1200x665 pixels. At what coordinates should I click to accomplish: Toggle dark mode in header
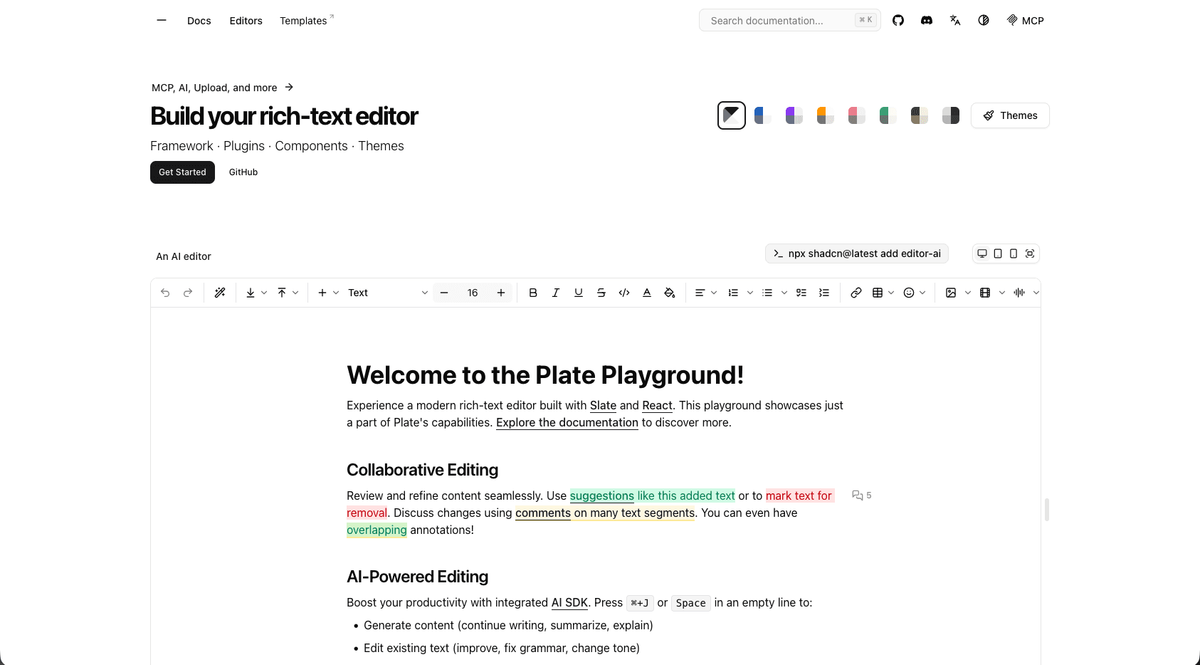point(984,20)
